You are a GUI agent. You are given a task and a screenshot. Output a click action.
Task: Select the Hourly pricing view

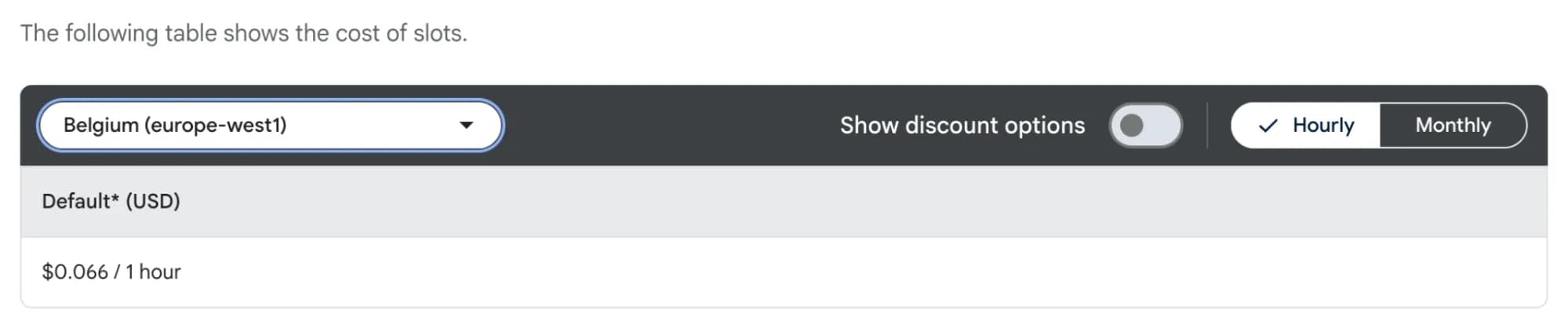1306,125
